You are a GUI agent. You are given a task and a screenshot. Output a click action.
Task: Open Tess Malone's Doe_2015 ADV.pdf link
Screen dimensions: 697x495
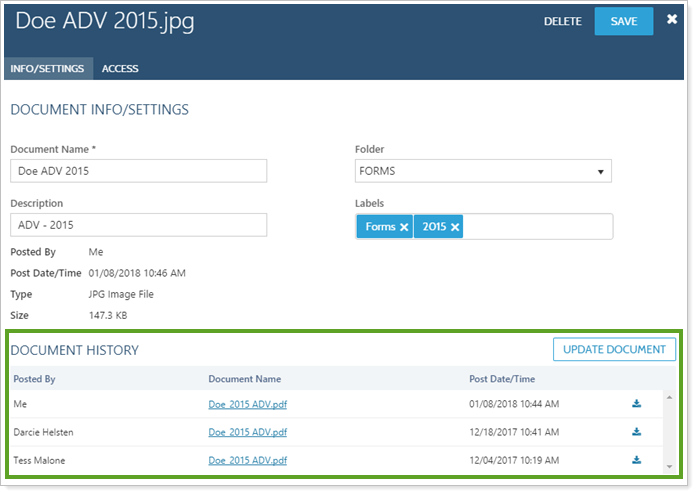pyautogui.click(x=247, y=461)
